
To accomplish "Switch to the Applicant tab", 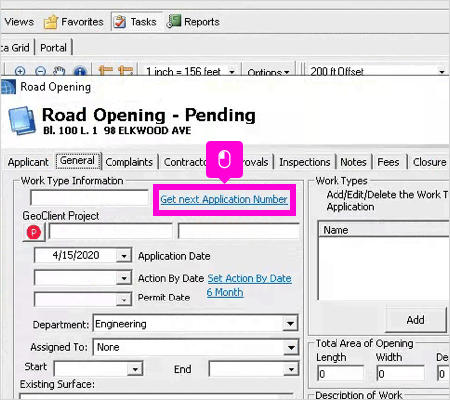I will pos(28,162).
